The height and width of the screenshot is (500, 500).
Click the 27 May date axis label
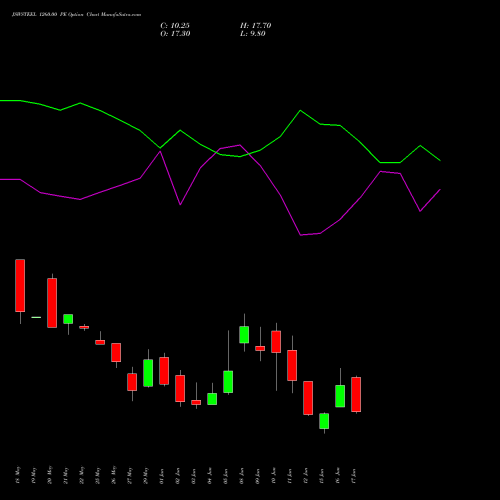(130, 475)
